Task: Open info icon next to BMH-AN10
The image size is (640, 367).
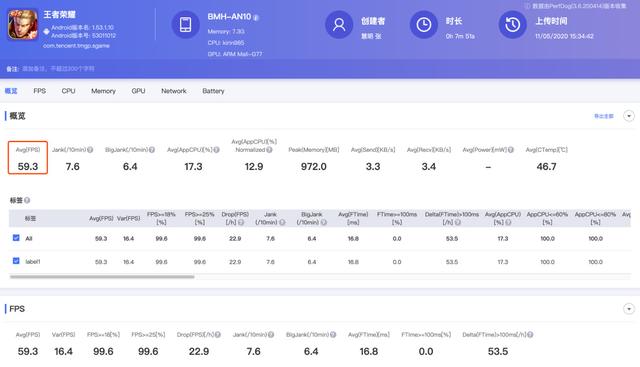Action: pos(256,18)
